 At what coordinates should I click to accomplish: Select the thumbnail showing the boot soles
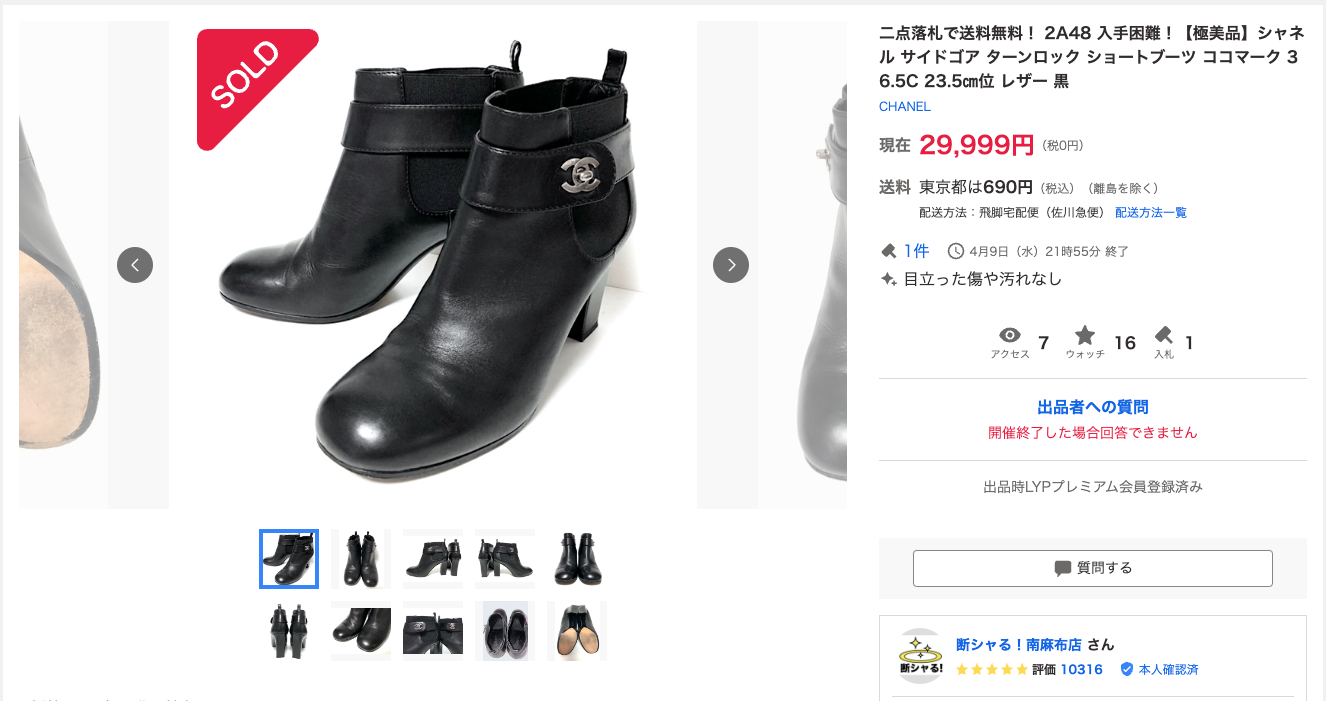(x=577, y=631)
